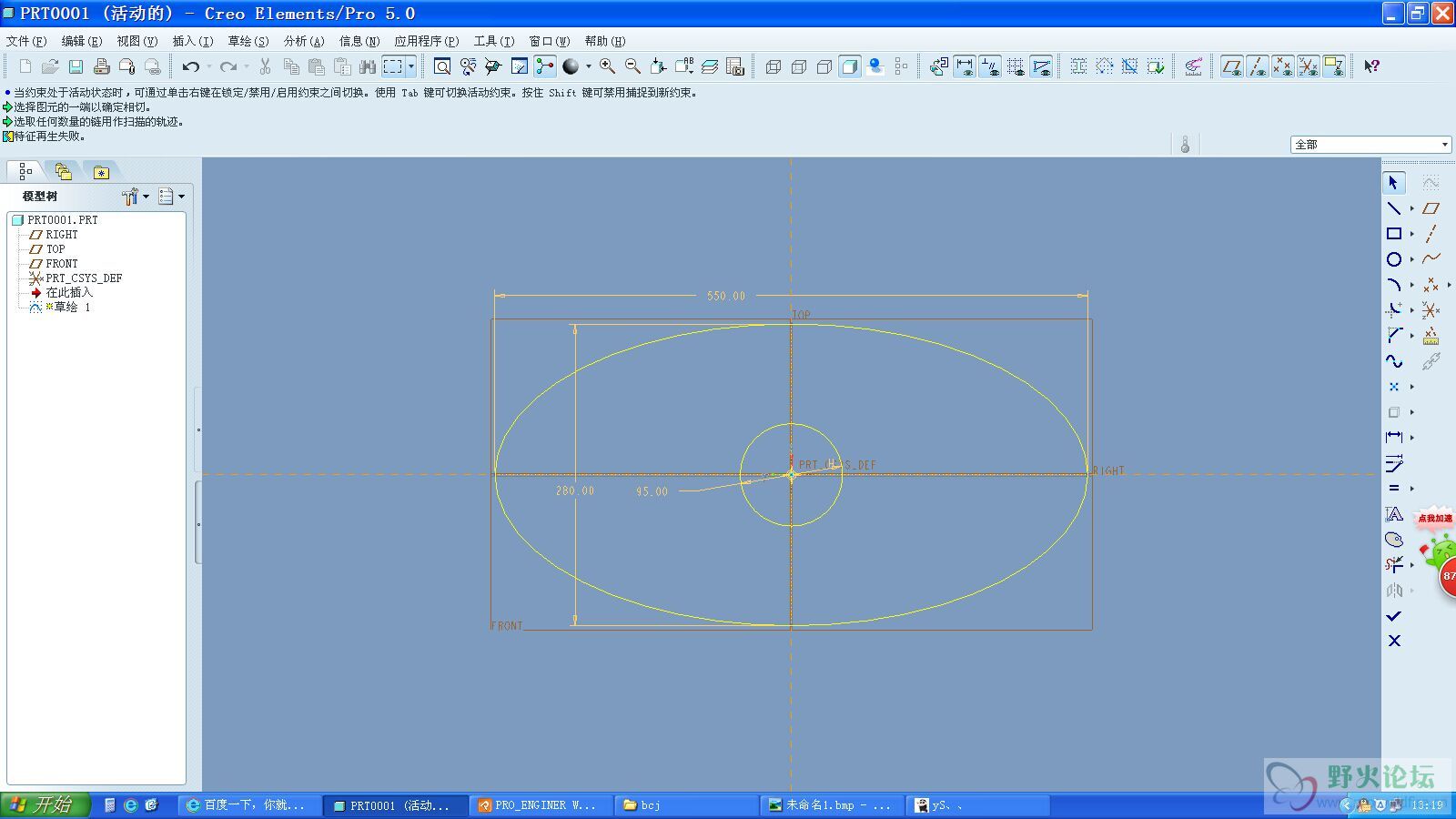Toggle shaded display mode
1456x819 pixels.
(x=849, y=66)
